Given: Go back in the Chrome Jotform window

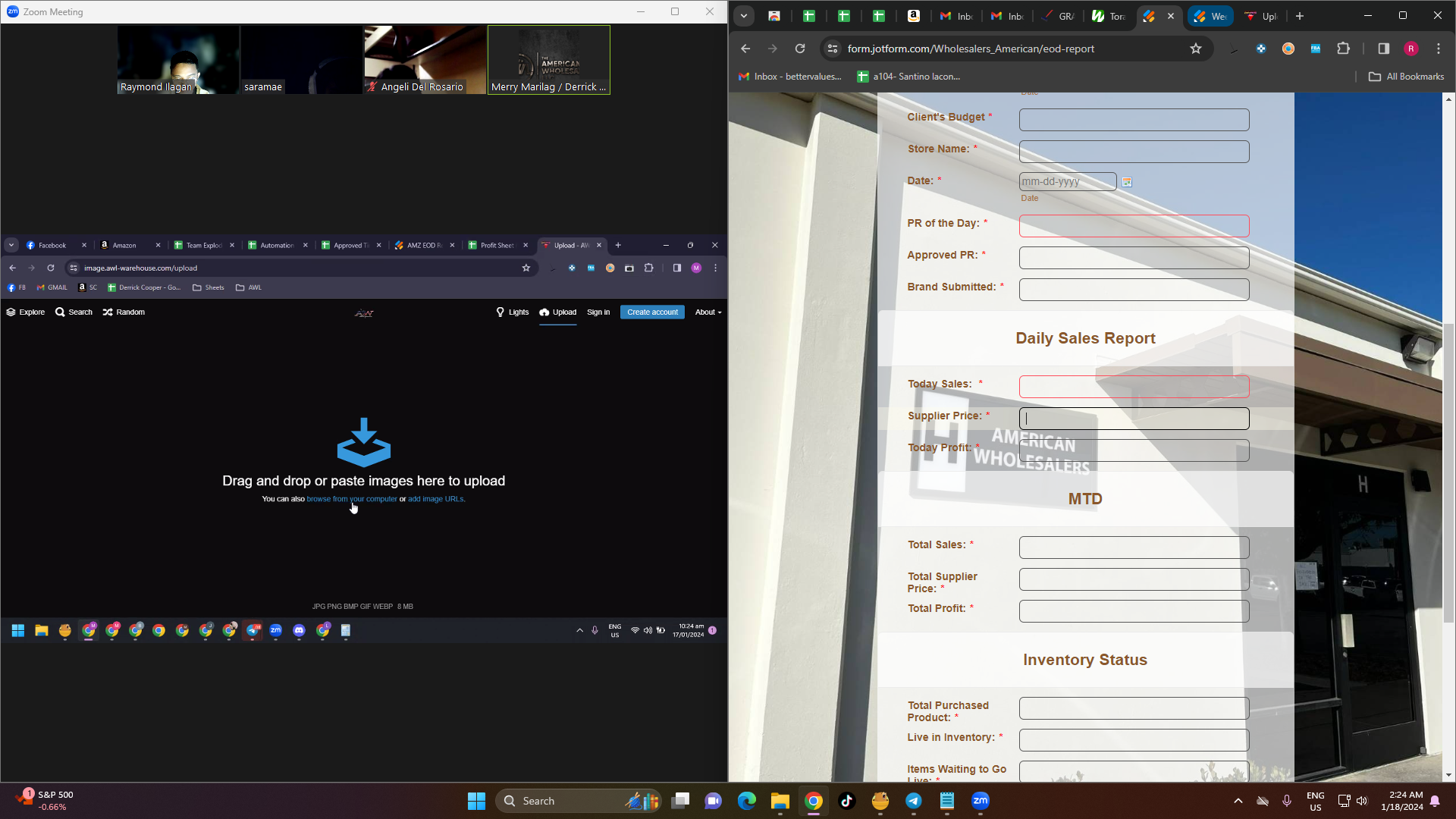Looking at the screenshot, I should click(x=745, y=49).
